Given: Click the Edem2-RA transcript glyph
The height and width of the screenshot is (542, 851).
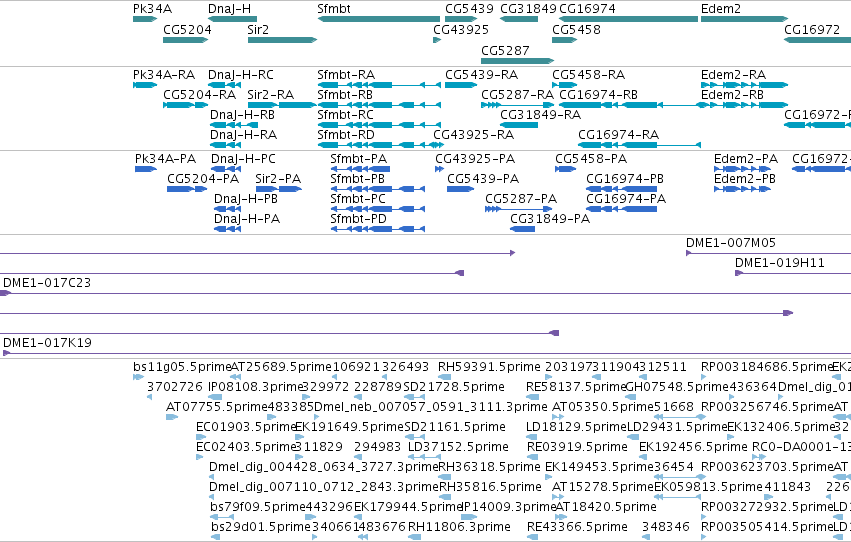Looking at the screenshot, I should click(x=745, y=85).
